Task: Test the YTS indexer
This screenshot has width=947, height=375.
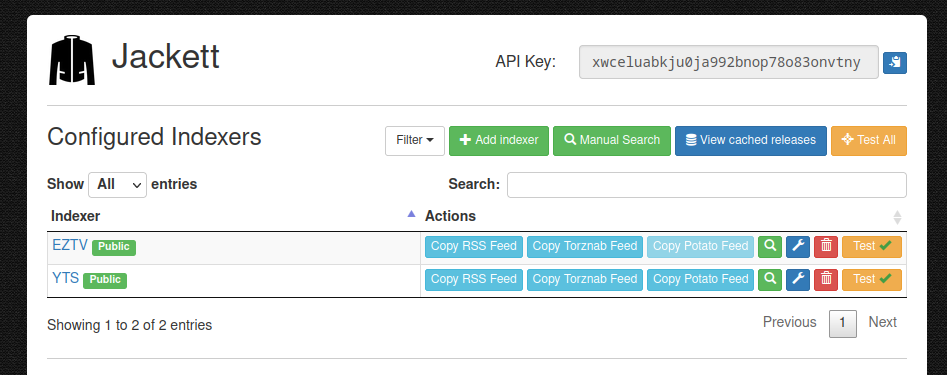Action: point(872,280)
